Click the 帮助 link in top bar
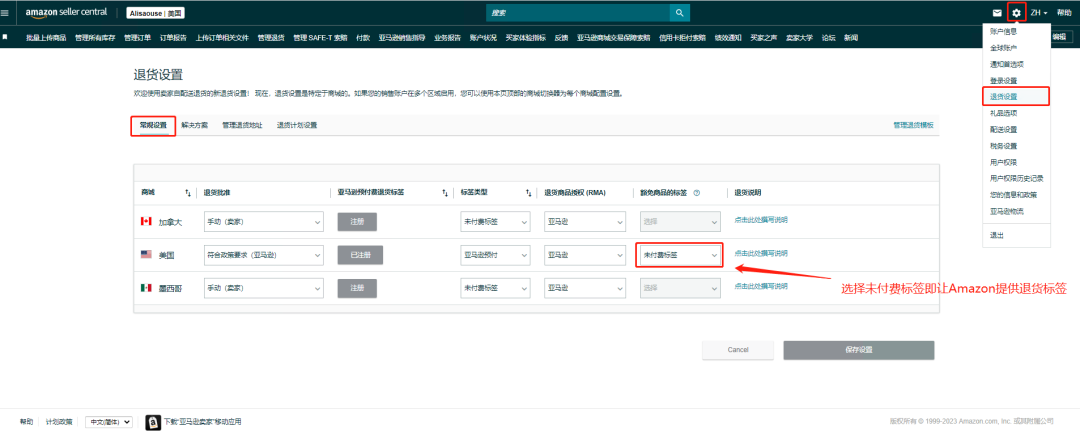This screenshot has height=448, width=1080. click(x=1063, y=12)
